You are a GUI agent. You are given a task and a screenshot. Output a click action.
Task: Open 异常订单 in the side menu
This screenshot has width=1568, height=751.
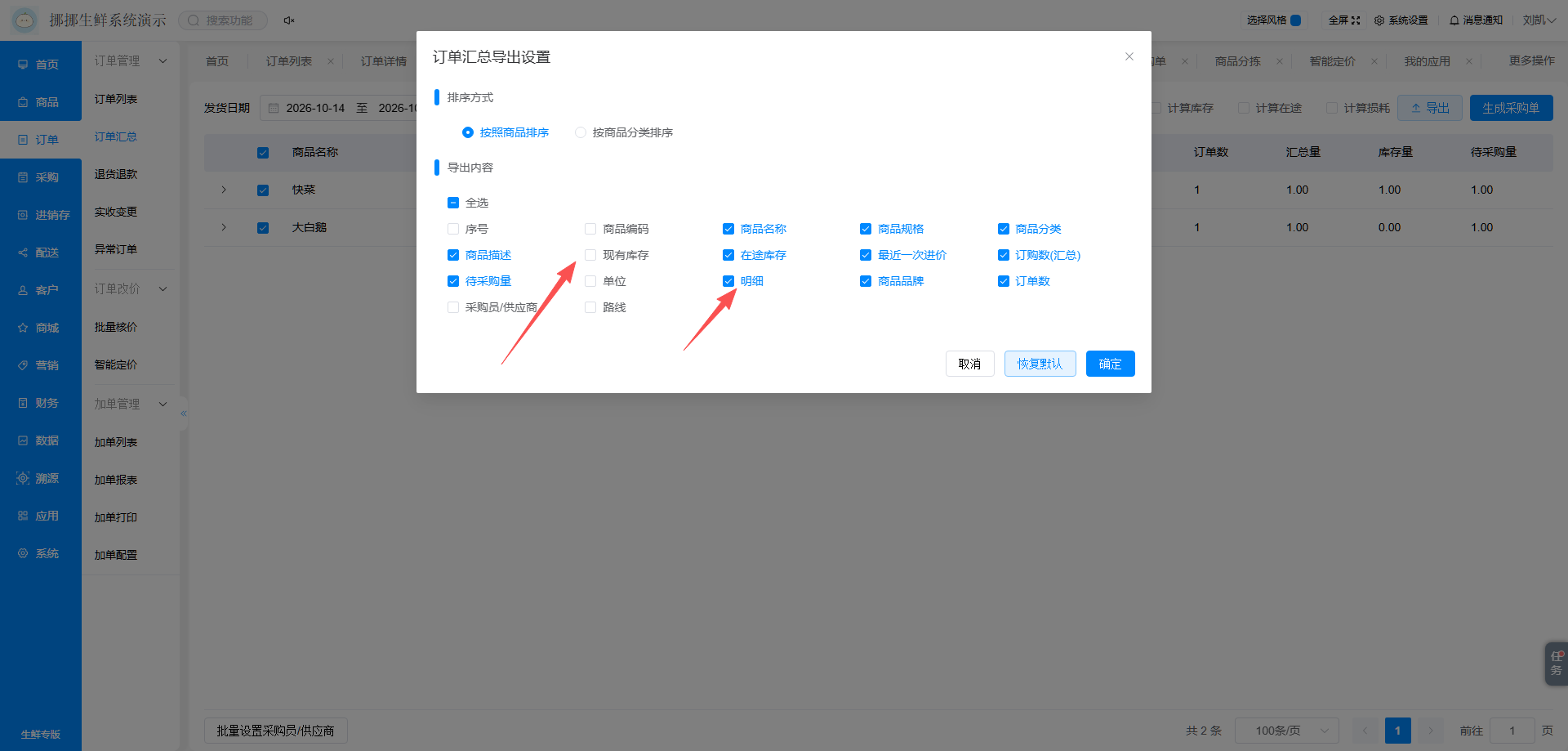click(116, 249)
